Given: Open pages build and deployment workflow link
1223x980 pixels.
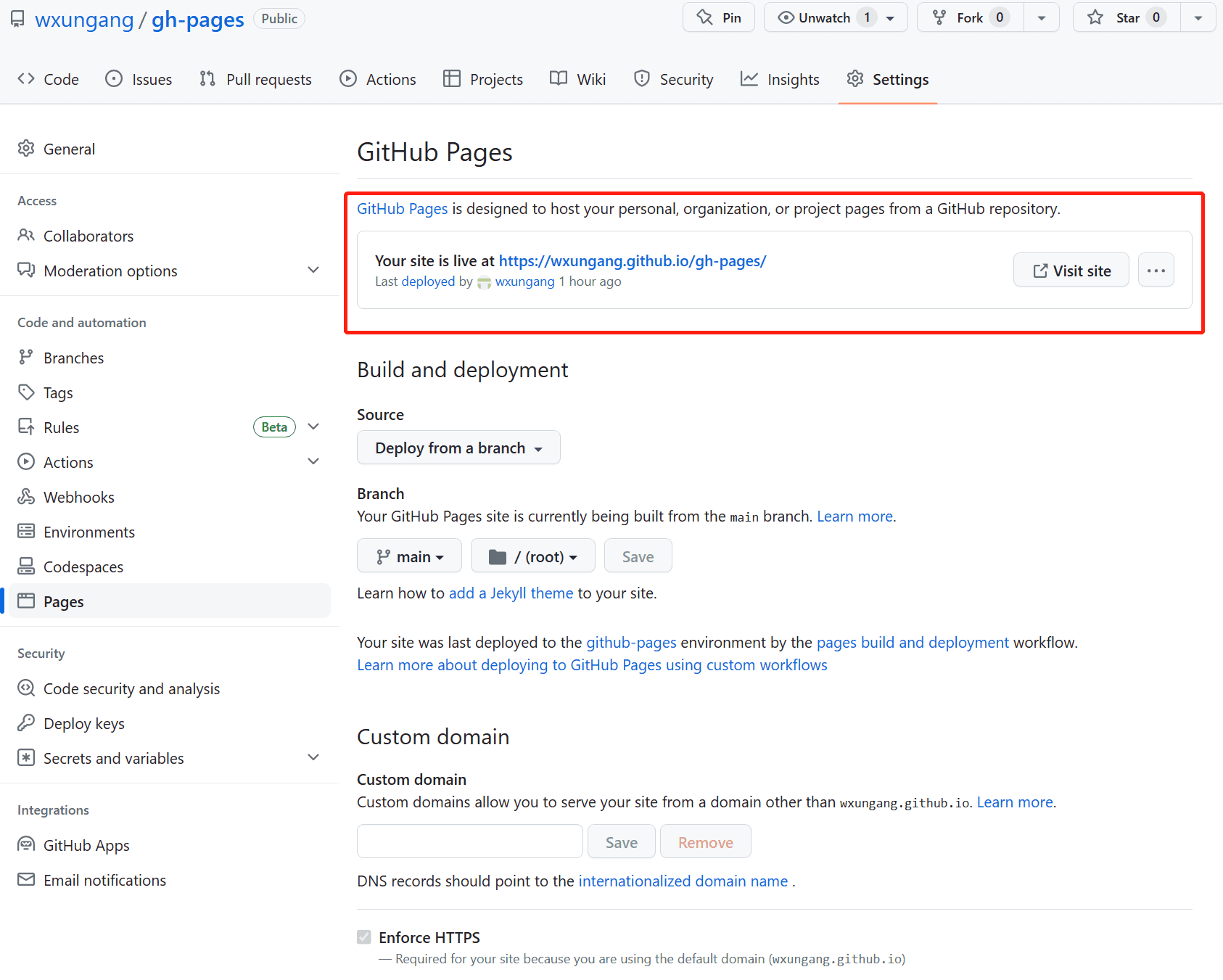Looking at the screenshot, I should click(x=913, y=642).
